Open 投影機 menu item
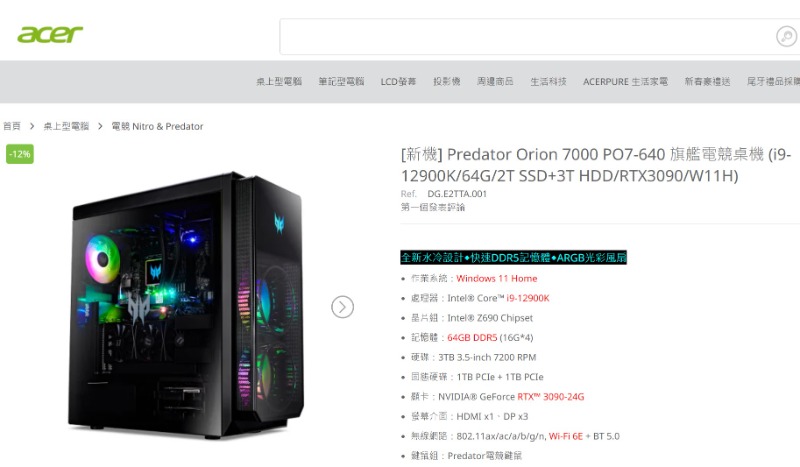The image size is (800, 467). point(446,82)
